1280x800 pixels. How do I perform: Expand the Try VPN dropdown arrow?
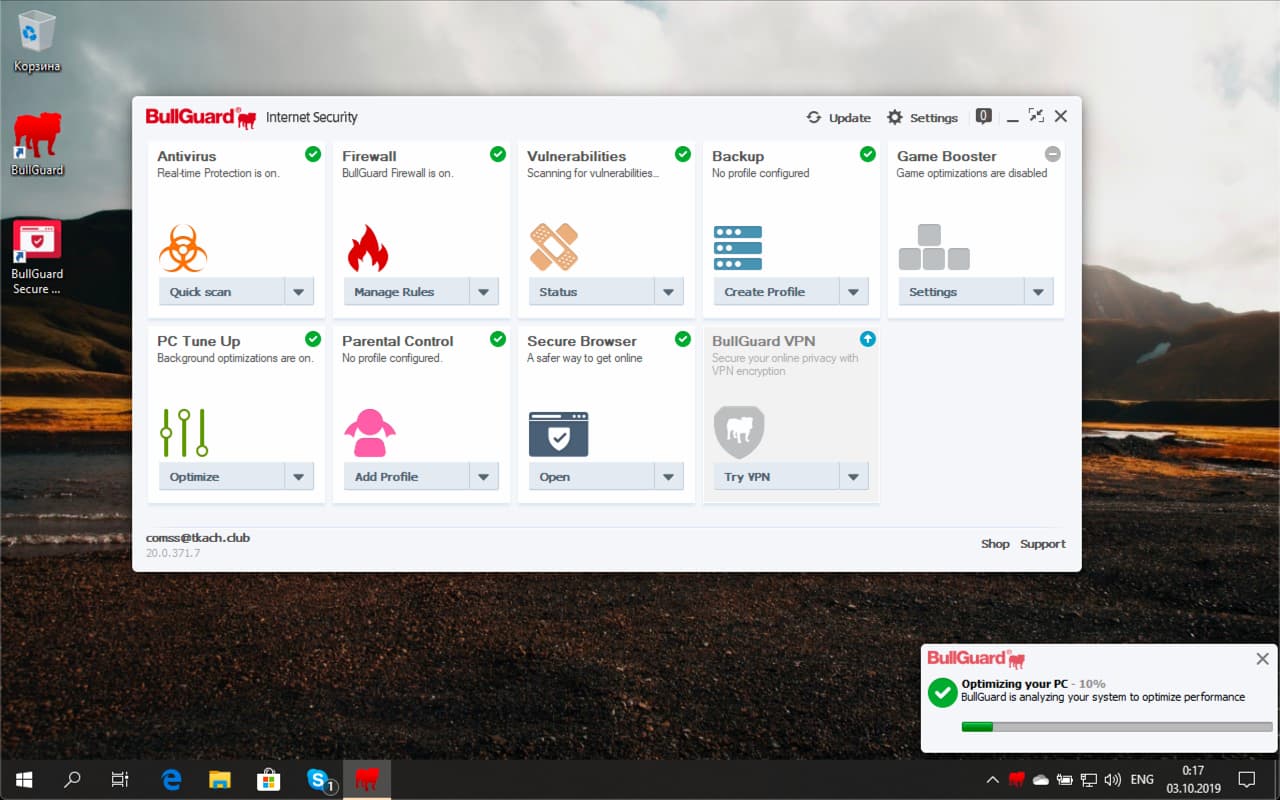(854, 477)
